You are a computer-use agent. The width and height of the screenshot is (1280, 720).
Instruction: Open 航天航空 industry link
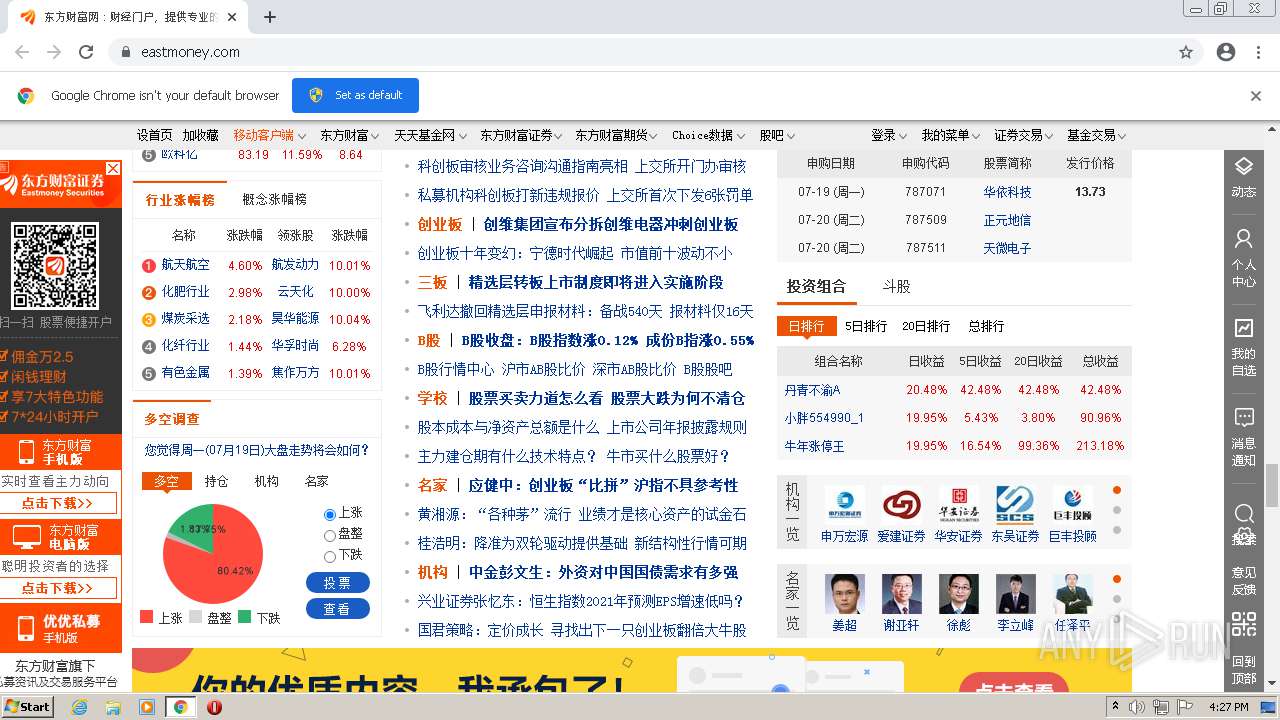(x=186, y=265)
